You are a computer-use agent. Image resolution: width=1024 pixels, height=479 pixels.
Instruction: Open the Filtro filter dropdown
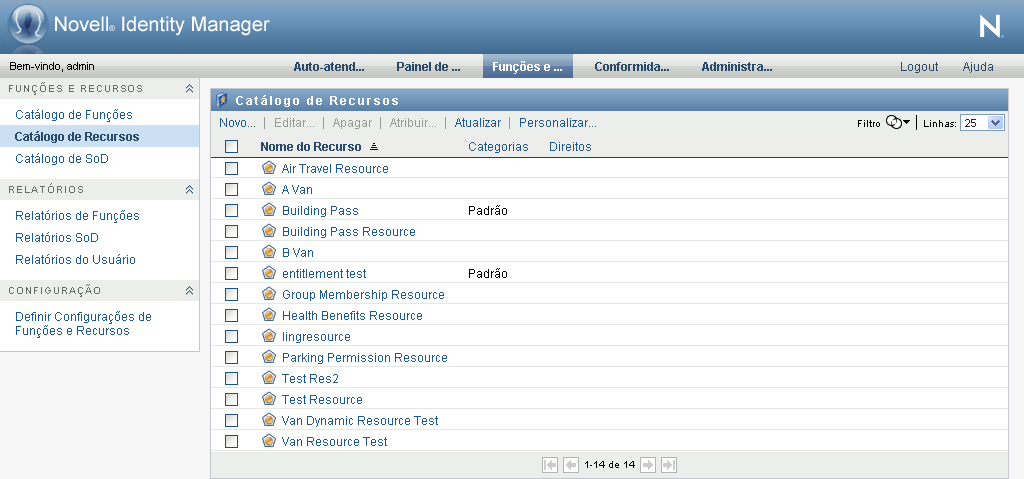click(x=898, y=122)
